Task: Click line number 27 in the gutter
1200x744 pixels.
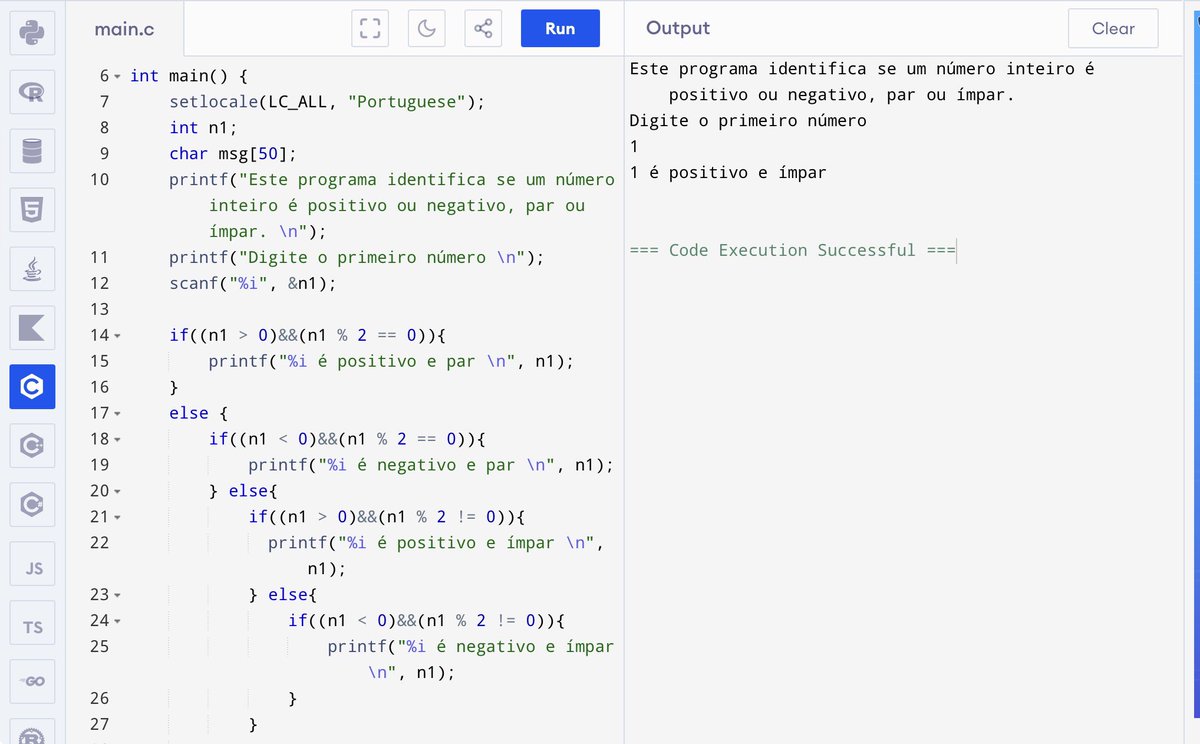Action: pos(99,724)
